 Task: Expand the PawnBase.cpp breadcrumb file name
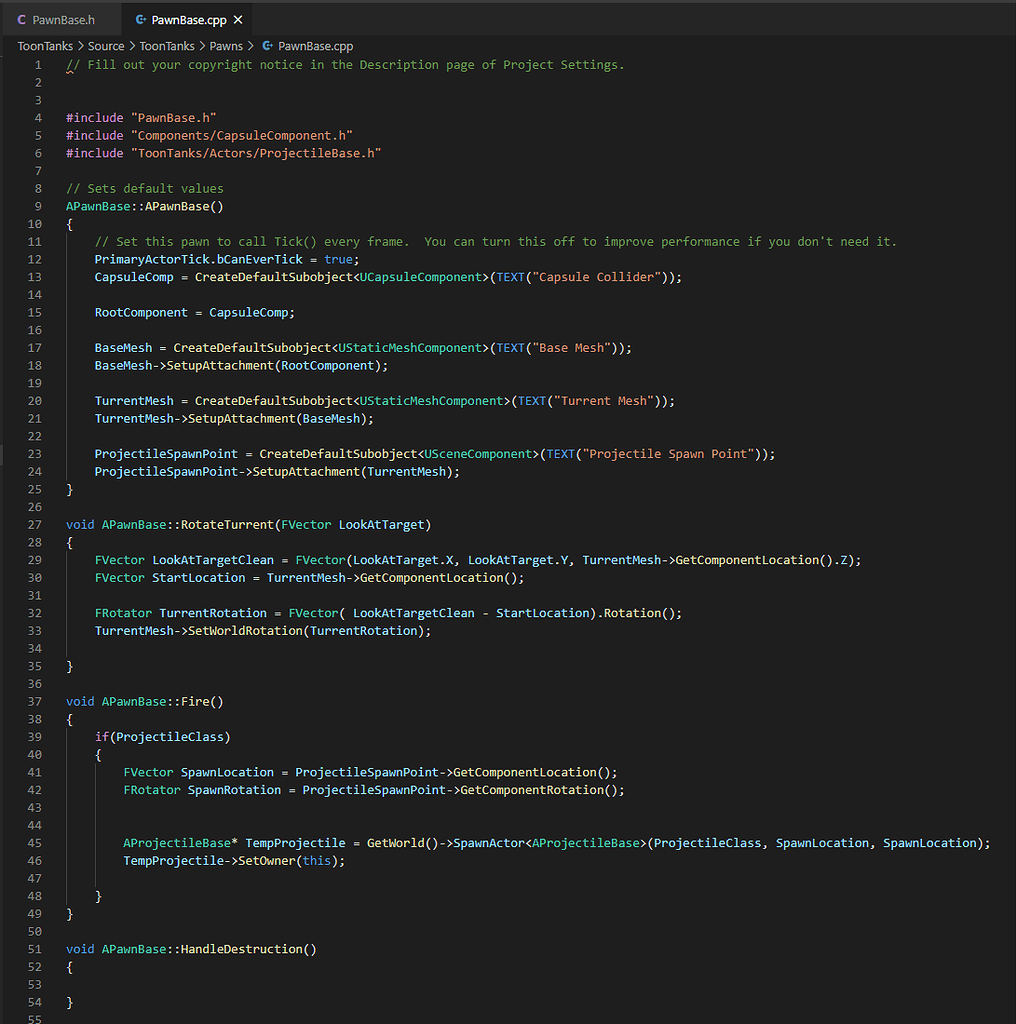pos(315,46)
